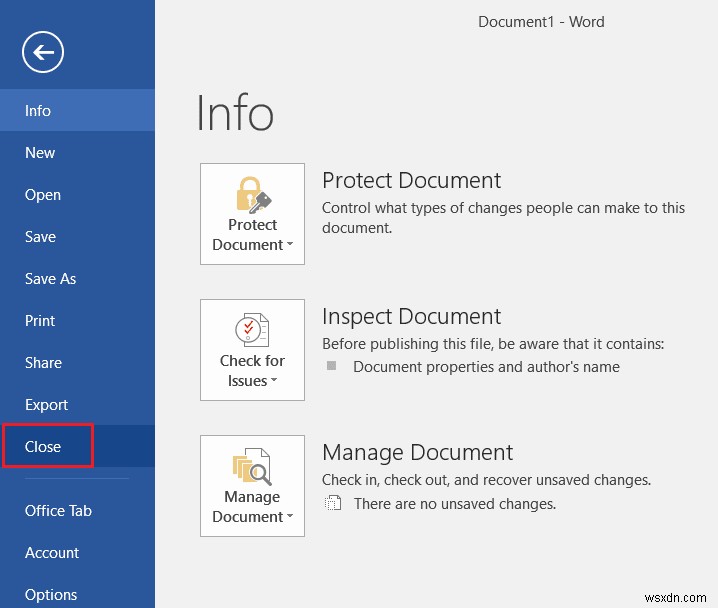Click 'Document properties and author's name' text

486,367
